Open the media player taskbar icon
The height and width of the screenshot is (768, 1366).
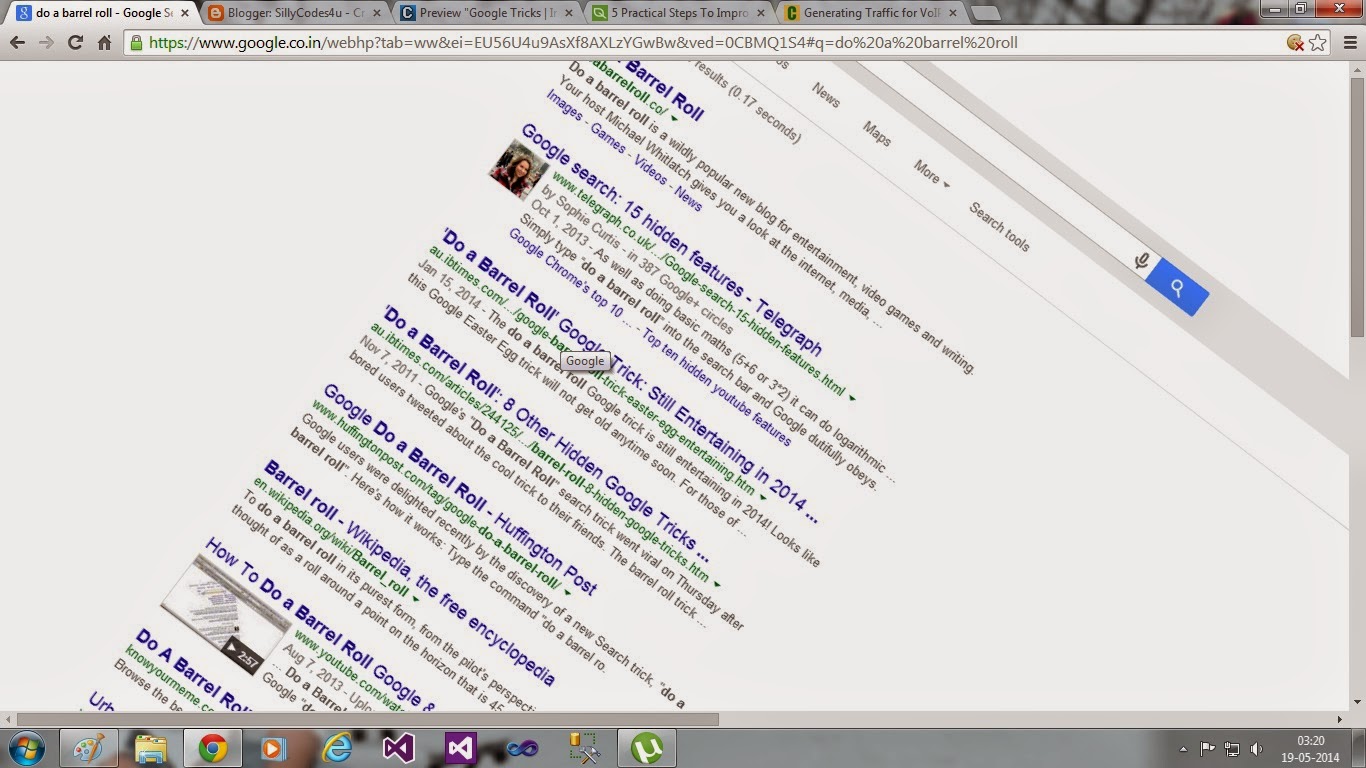[273, 748]
